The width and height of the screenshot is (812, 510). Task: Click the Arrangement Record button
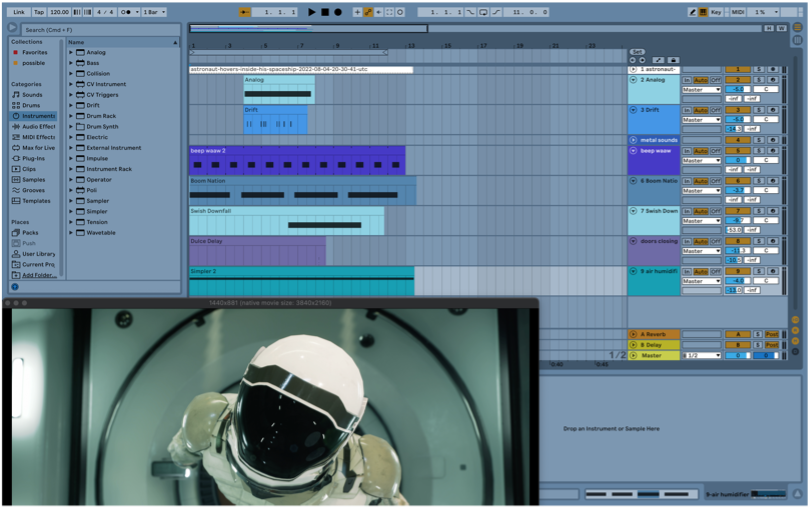tap(338, 12)
